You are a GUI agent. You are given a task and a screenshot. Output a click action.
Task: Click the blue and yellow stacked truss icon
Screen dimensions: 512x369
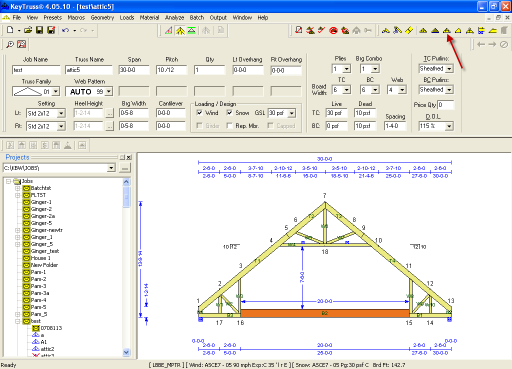tap(481, 31)
